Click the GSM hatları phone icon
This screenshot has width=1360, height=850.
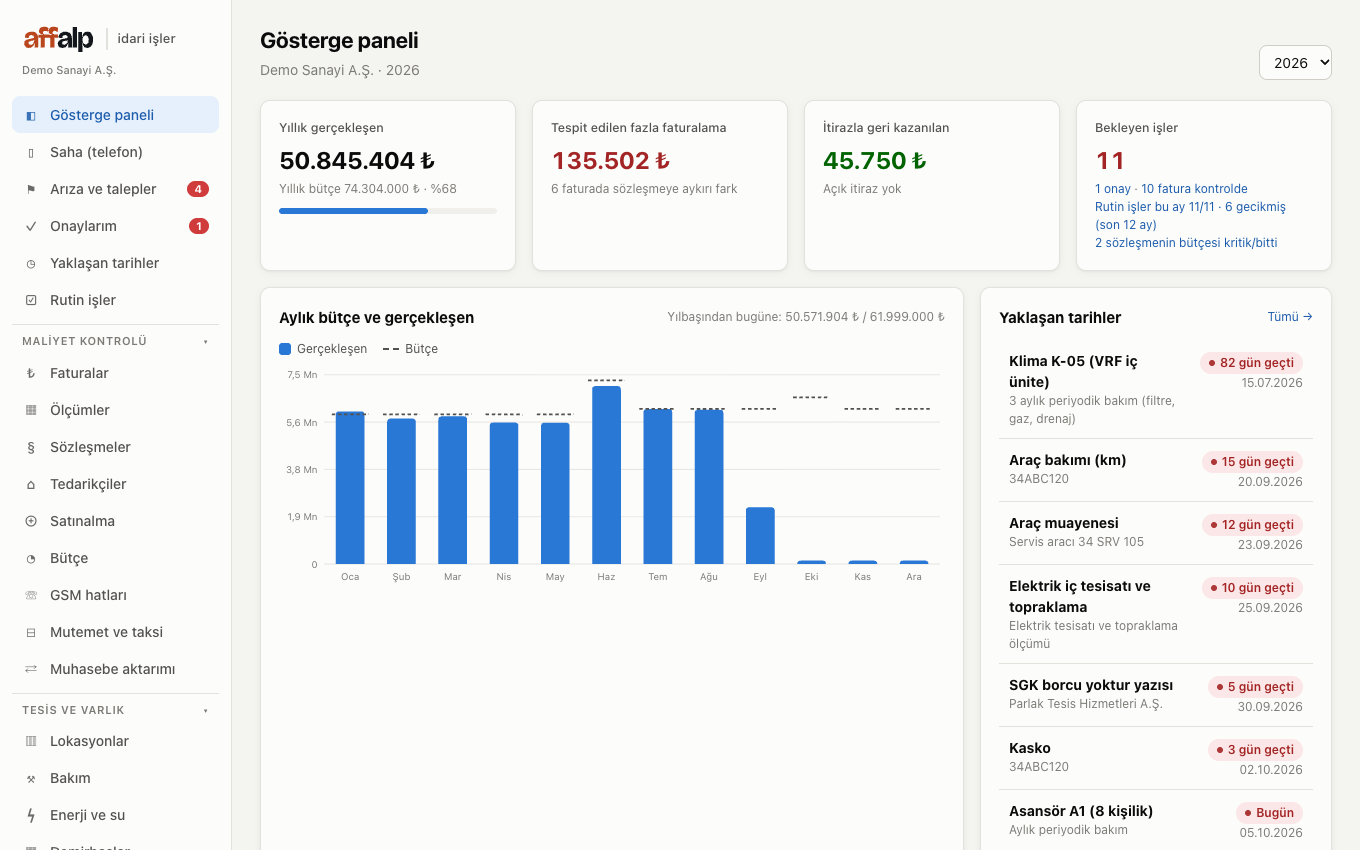(30, 595)
